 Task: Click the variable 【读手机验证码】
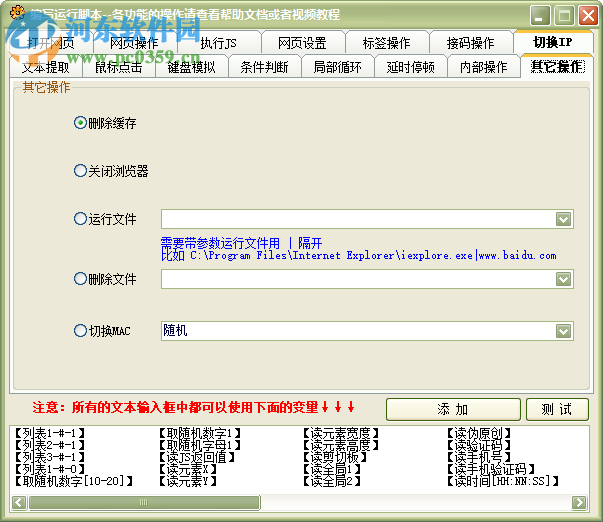point(491,469)
